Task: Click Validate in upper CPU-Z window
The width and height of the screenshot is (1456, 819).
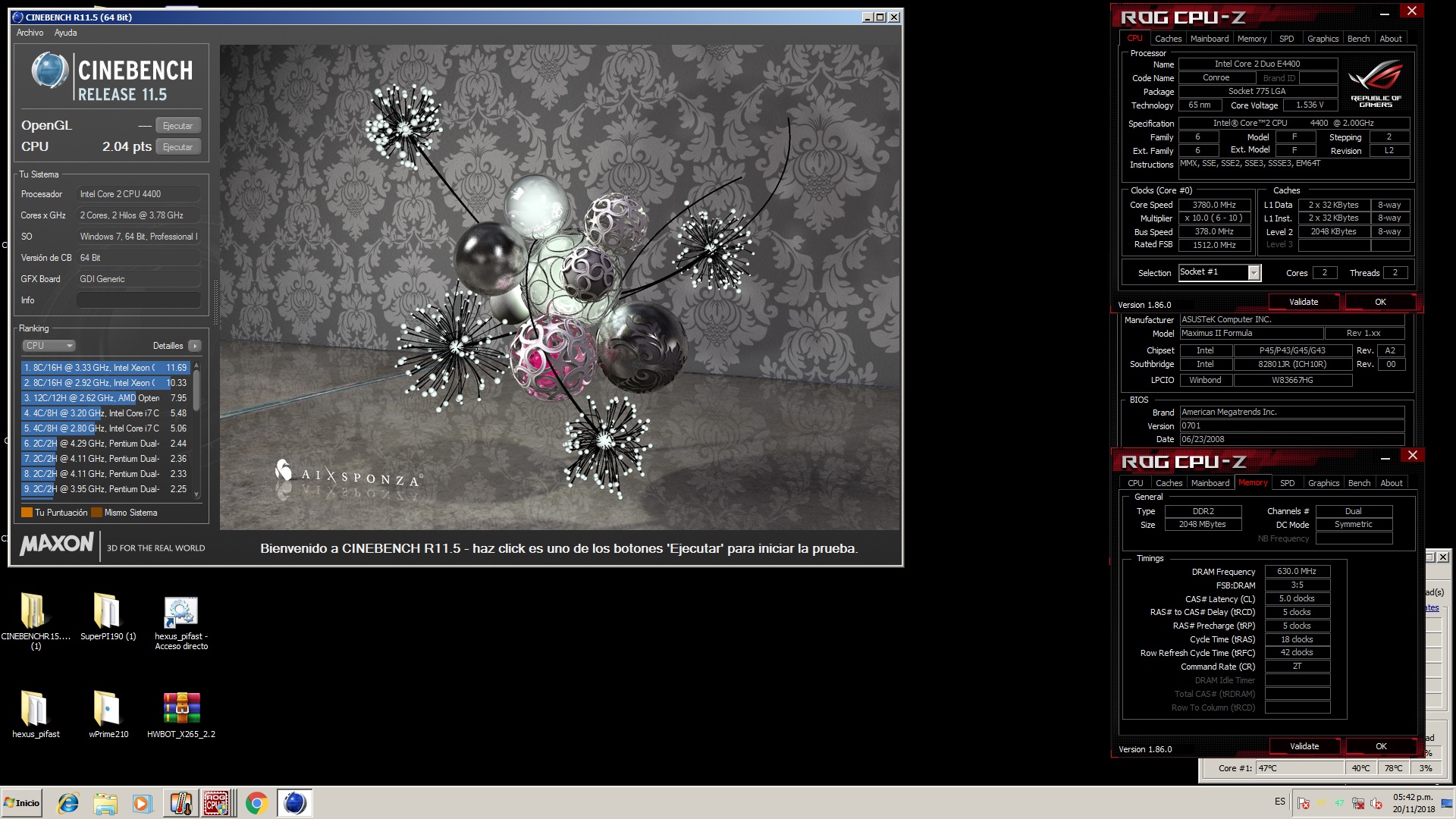Action: (x=1304, y=302)
